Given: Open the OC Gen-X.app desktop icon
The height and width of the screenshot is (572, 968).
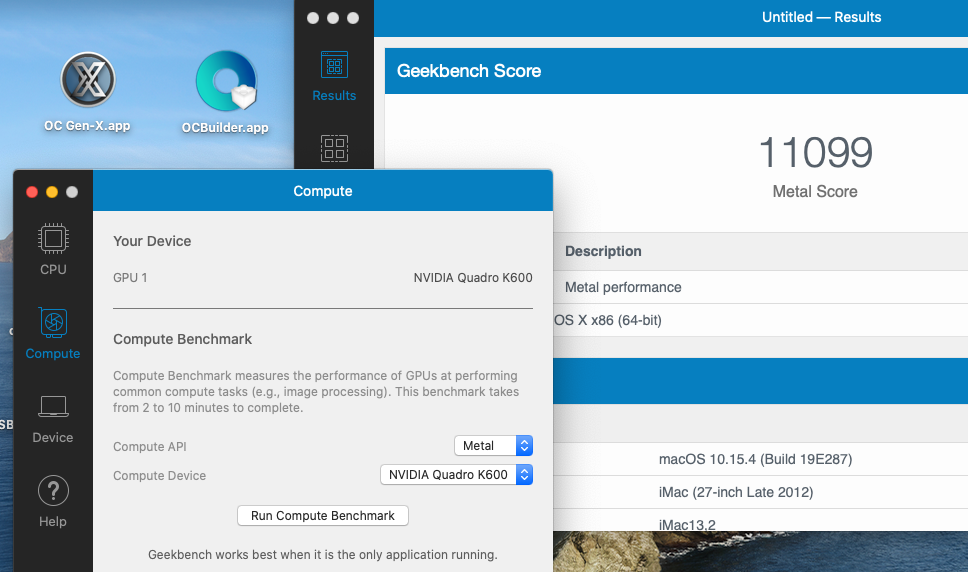Looking at the screenshot, I should [x=88, y=80].
